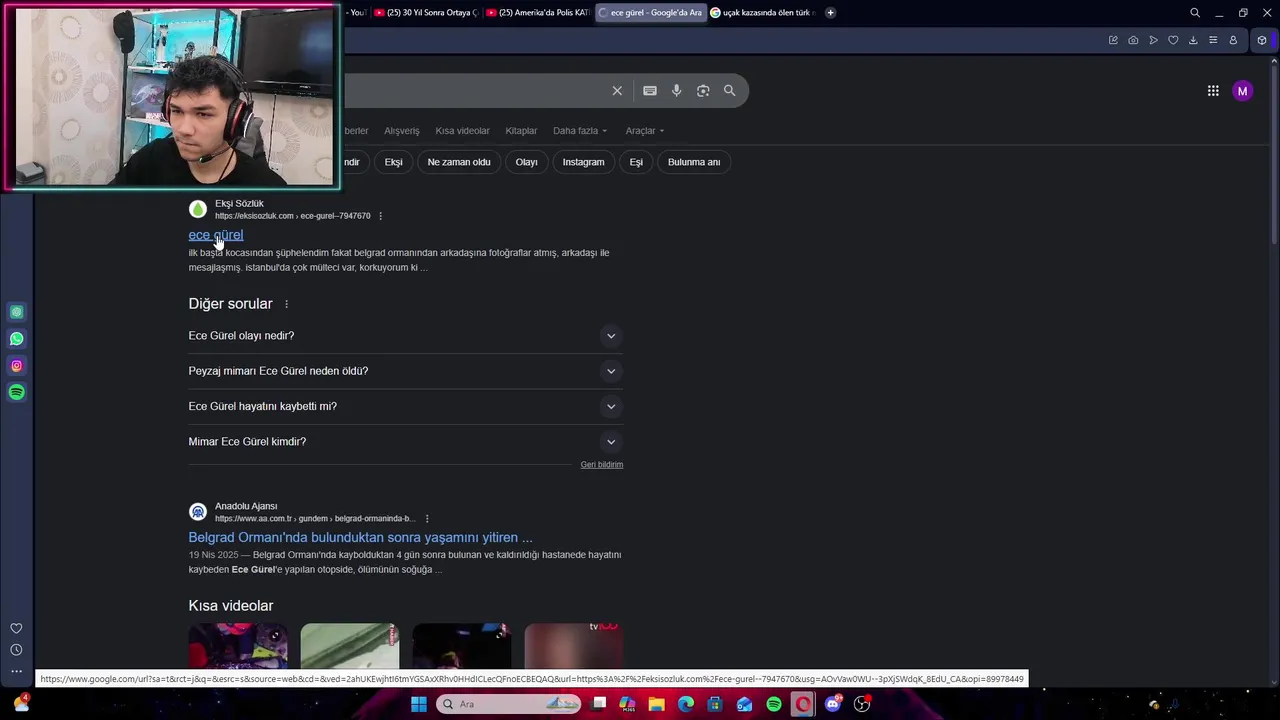Image resolution: width=1280 pixels, height=720 pixels.
Task: Switch to 'uçak kazasında ölen türk' tab
Action: (x=763, y=13)
